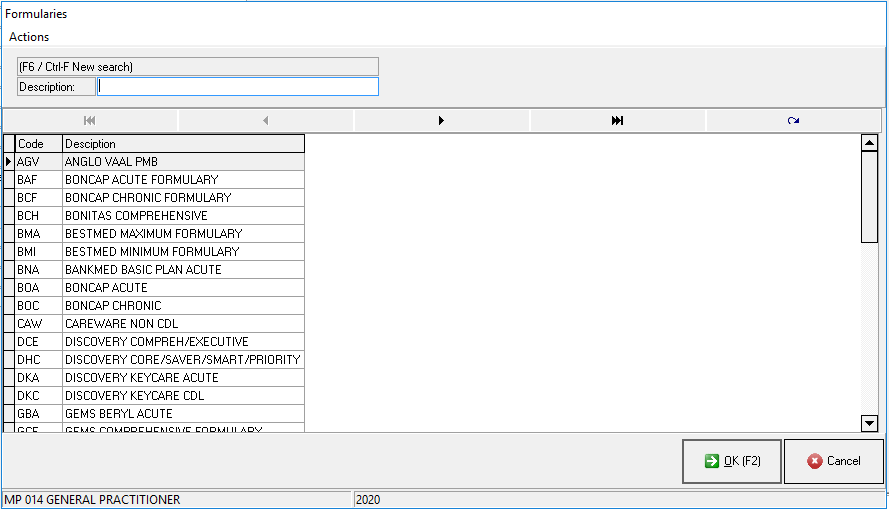Click the Desciption column header
Screen dimensions: 889x509
click(183, 144)
